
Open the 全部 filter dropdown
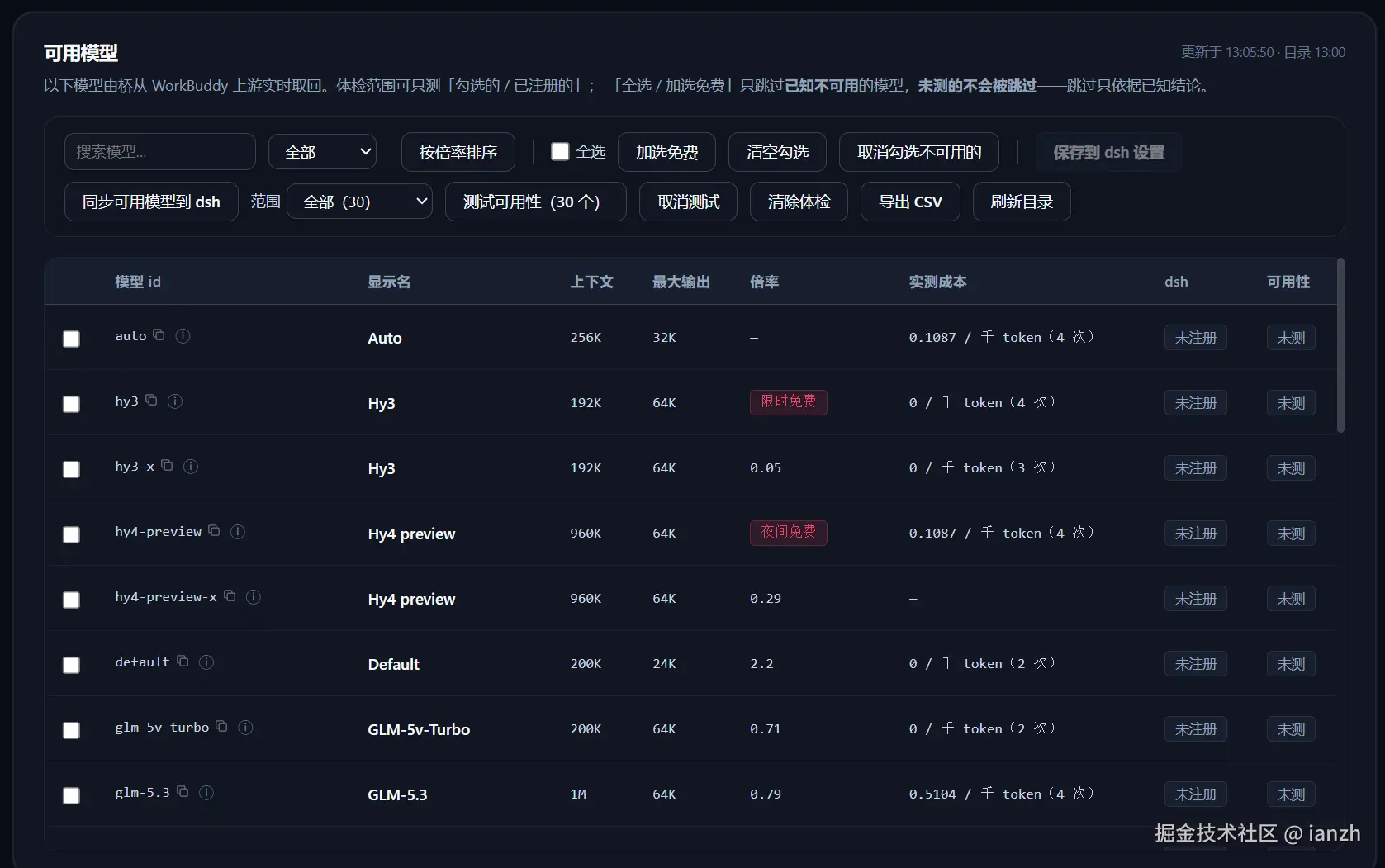(x=322, y=152)
